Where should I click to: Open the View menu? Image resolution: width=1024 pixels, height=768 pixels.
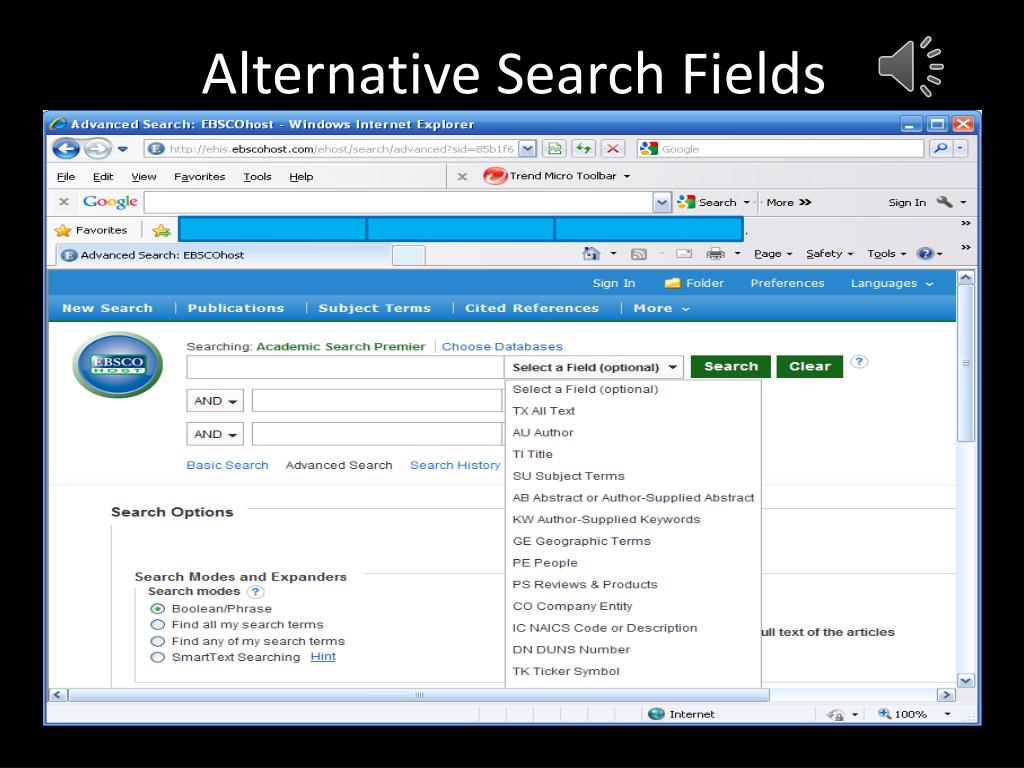click(144, 176)
